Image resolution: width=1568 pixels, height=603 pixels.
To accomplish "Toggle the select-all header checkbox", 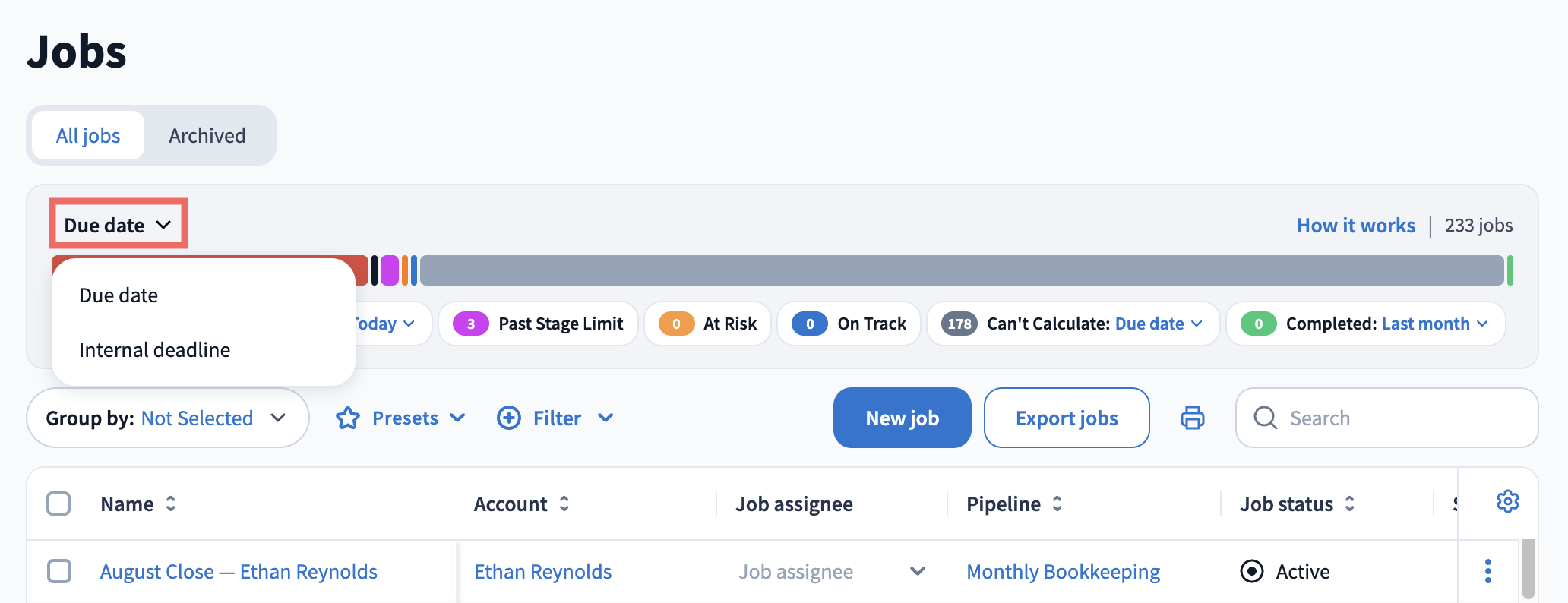I will (58, 504).
